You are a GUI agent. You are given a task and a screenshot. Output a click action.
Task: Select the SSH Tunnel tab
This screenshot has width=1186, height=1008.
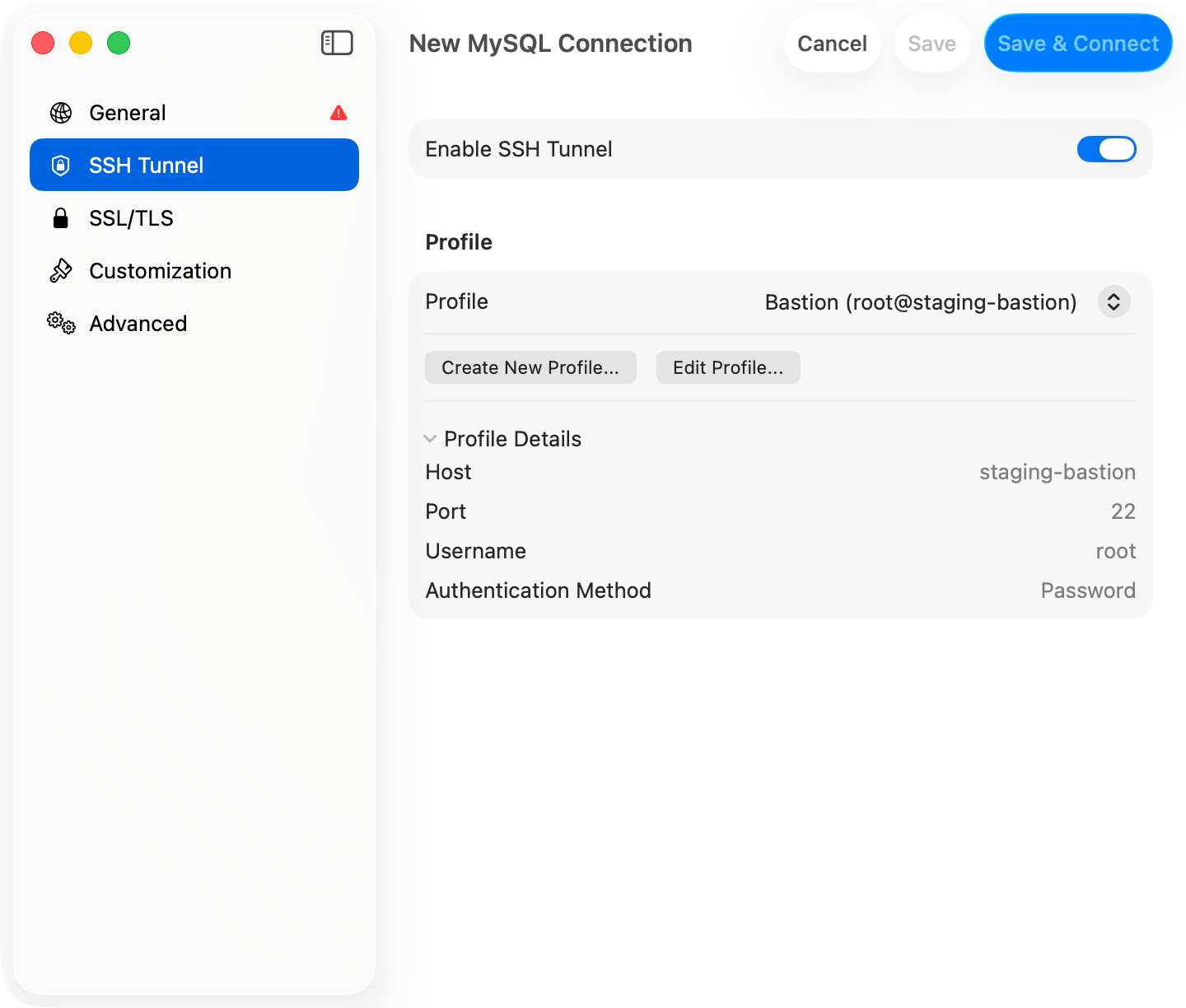(194, 165)
